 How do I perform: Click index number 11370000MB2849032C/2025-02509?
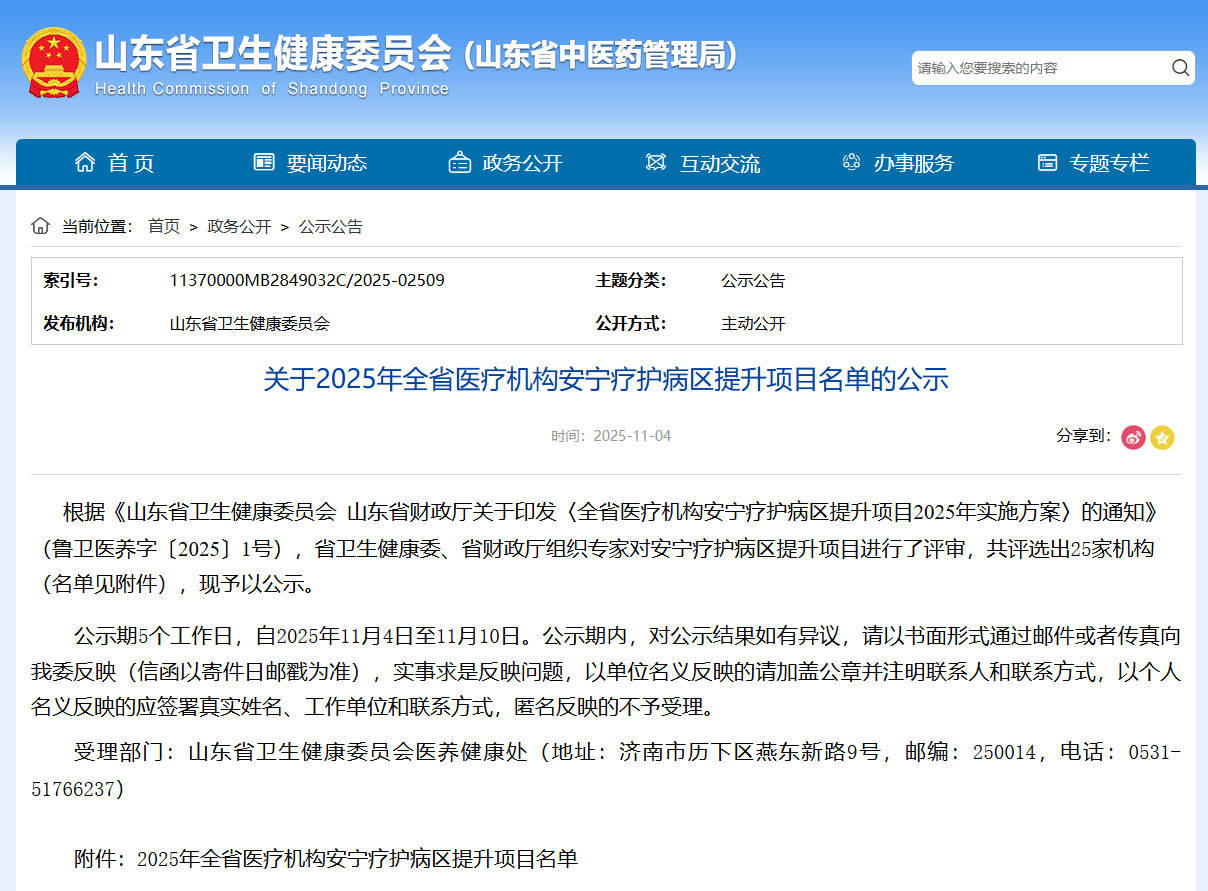[307, 280]
